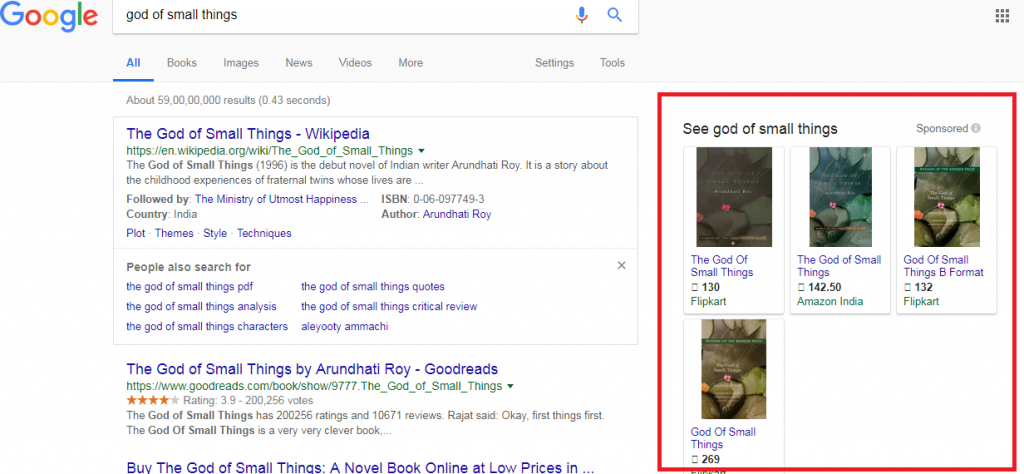The width and height of the screenshot is (1024, 474).
Task: Click the 142.50 price text
Action: coord(819,287)
